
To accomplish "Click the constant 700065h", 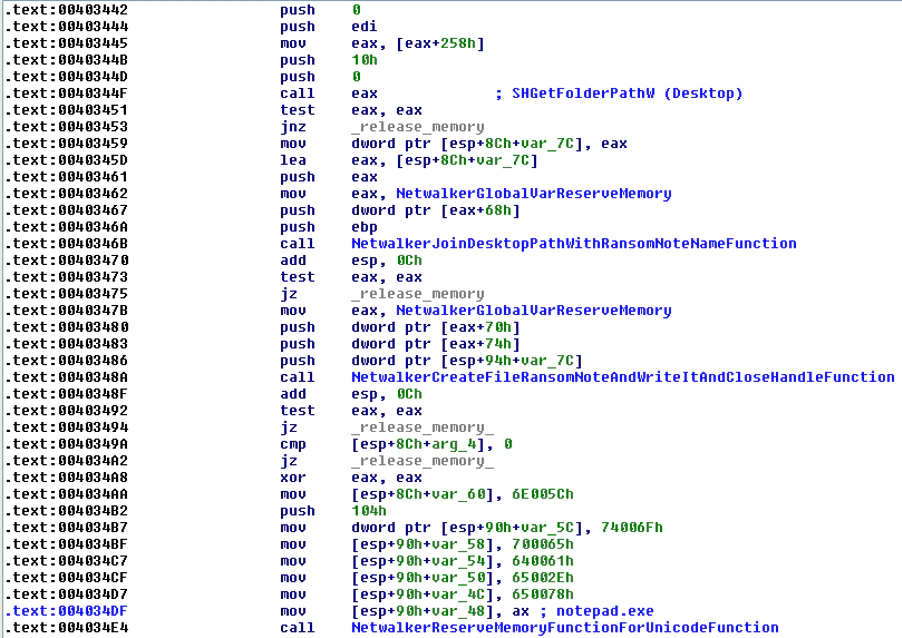I will pos(542,544).
